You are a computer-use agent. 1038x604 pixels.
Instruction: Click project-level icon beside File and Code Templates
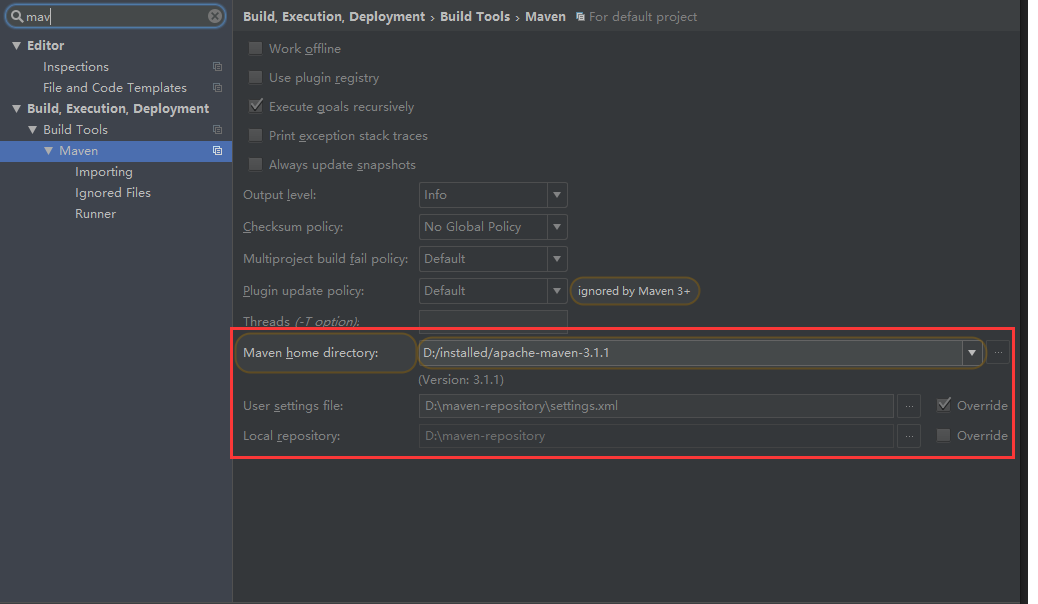217,87
